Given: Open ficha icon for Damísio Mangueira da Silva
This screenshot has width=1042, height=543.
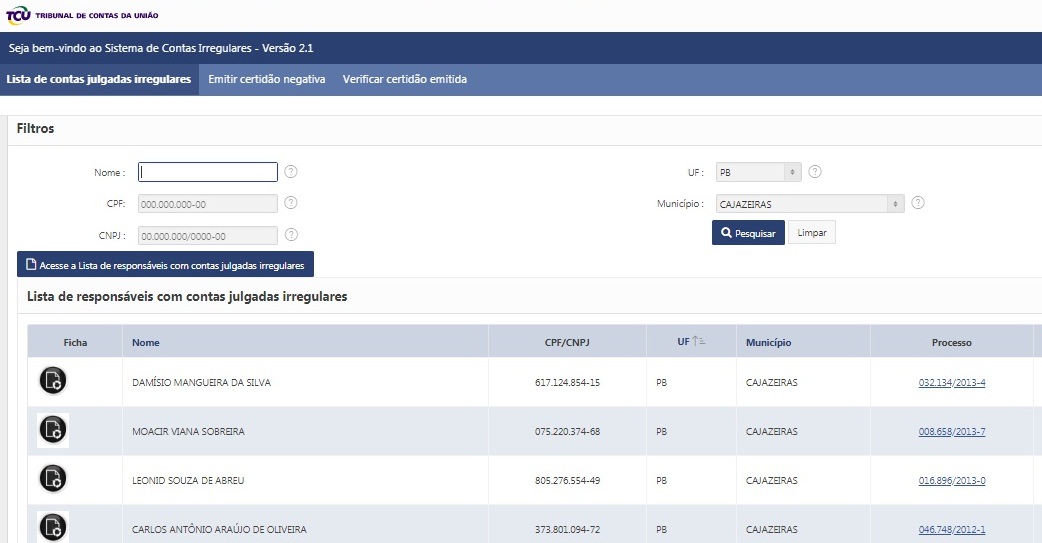Looking at the screenshot, I should (x=53, y=381).
